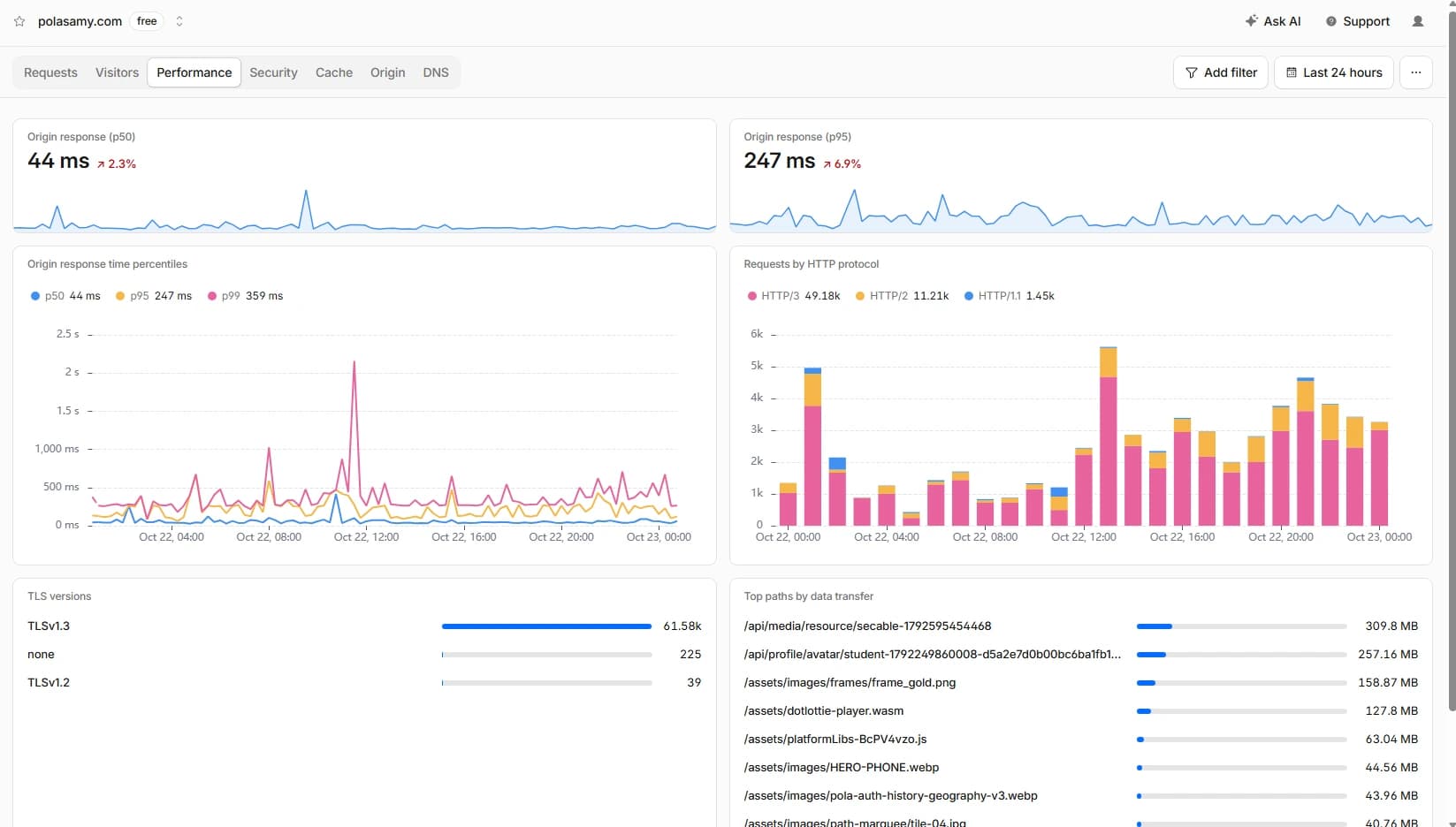
Task: Click the free plan badge
Action: coord(147,21)
